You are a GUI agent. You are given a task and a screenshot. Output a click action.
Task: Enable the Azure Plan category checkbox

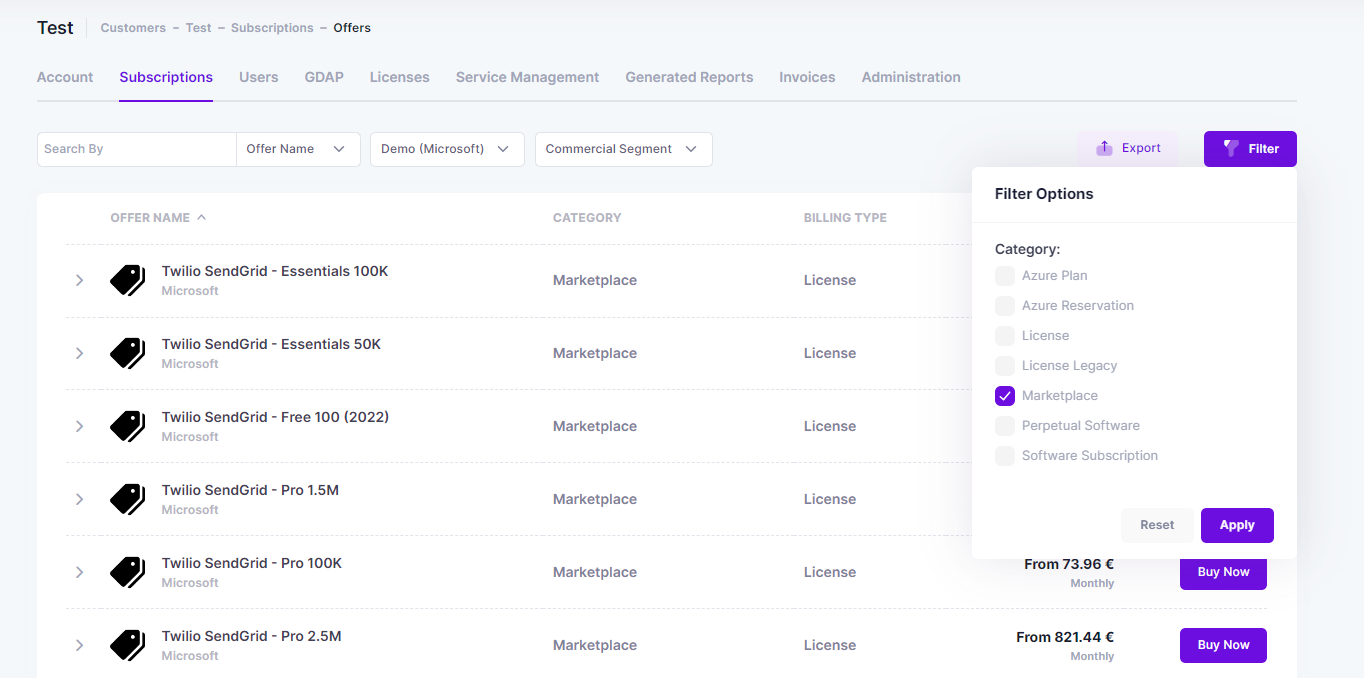click(x=1005, y=275)
